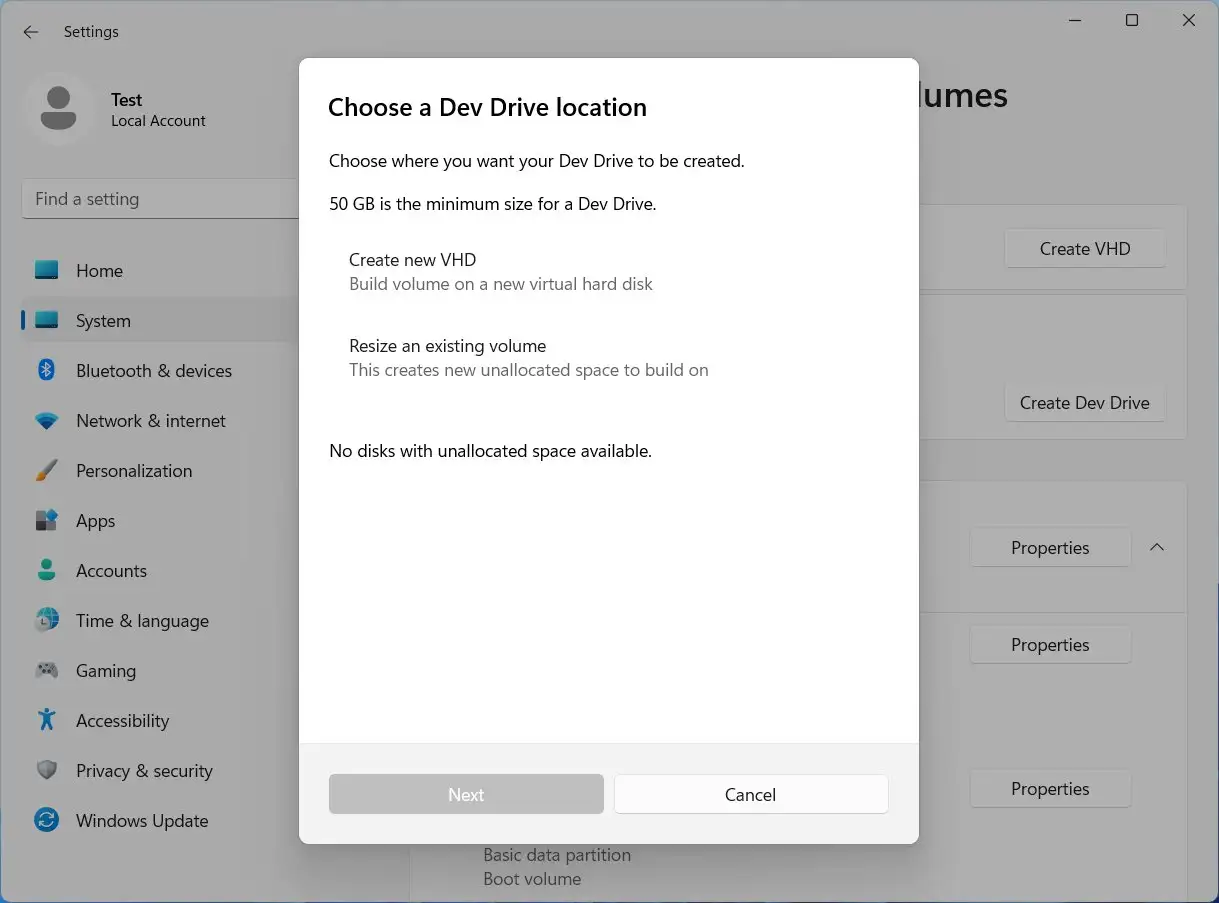
Task: Switch to the Test local account profile
Action: (x=126, y=110)
